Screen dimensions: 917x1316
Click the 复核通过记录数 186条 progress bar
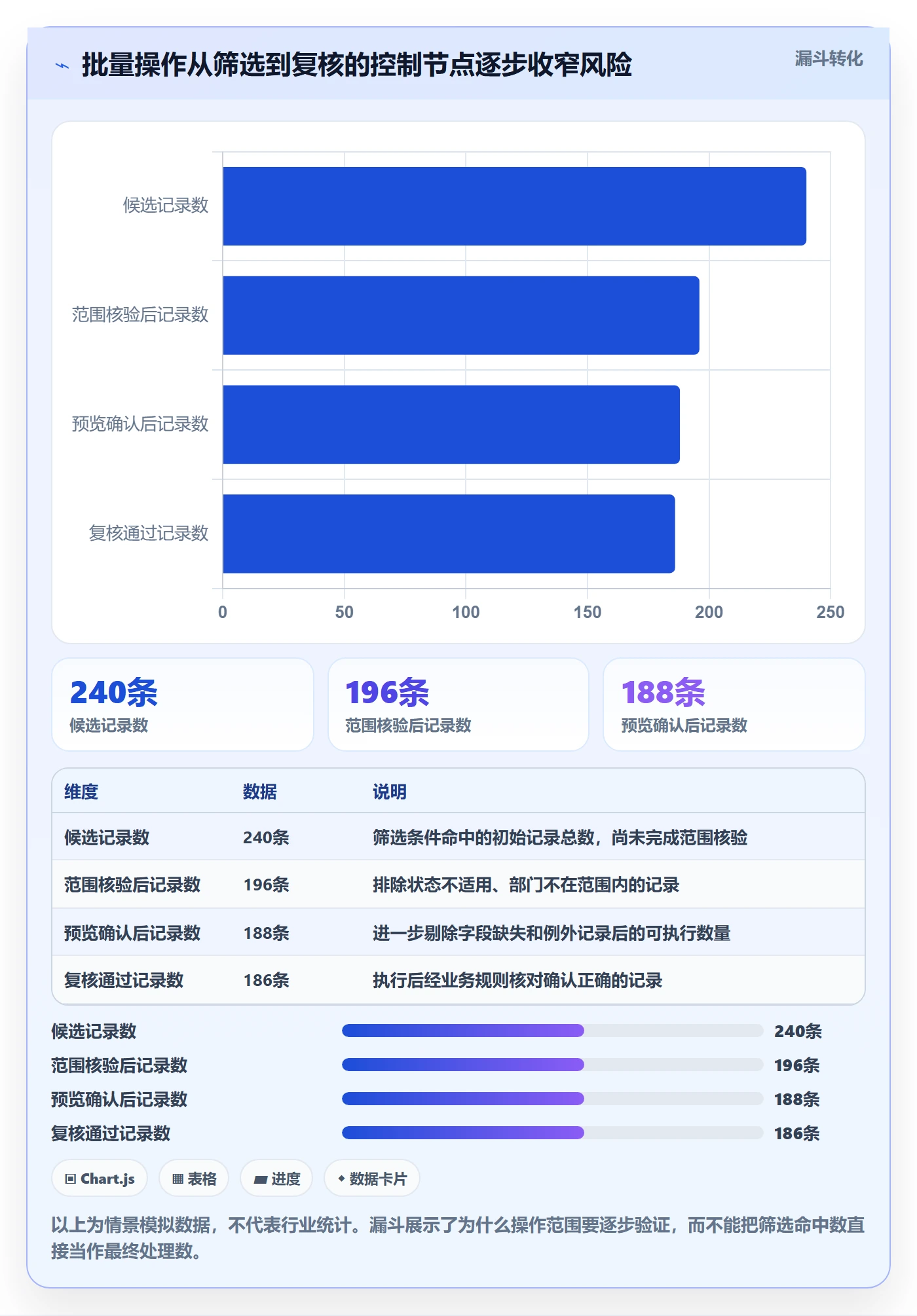click(x=552, y=1133)
